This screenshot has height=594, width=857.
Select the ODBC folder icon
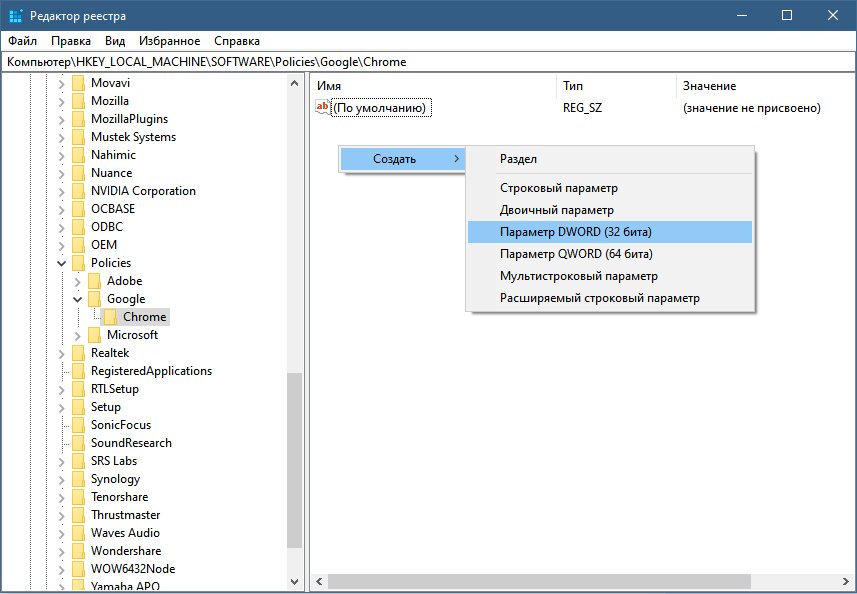(x=79, y=227)
